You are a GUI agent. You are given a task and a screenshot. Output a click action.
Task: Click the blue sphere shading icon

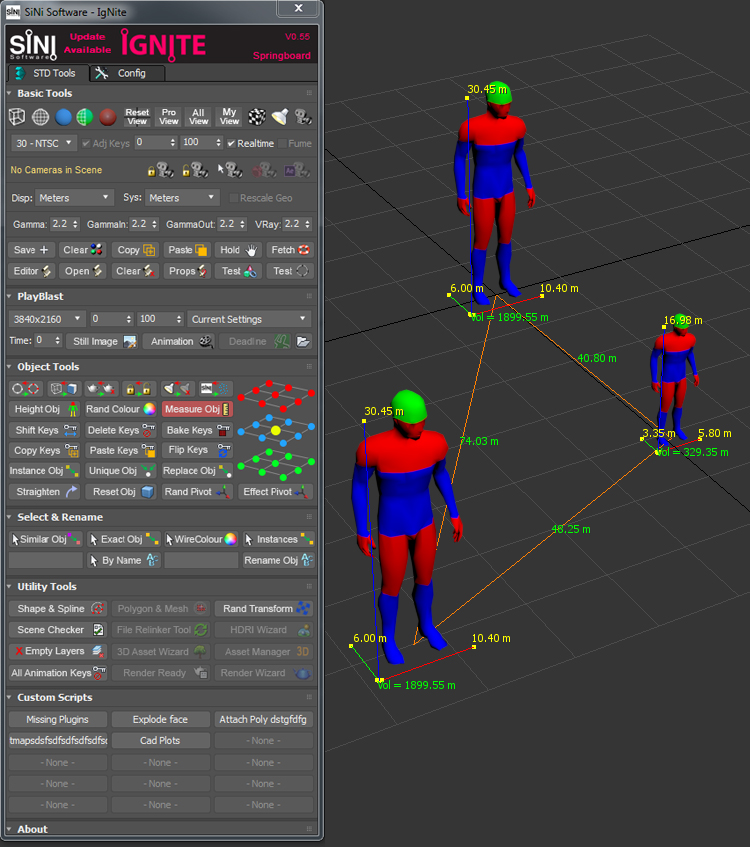63,117
